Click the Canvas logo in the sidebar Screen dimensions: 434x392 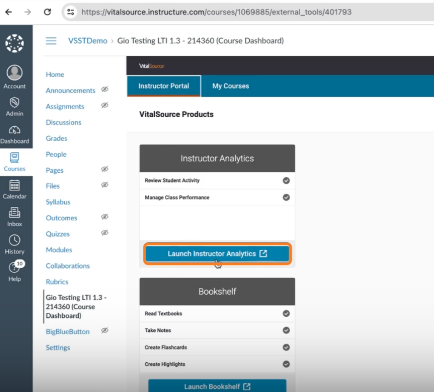click(x=15, y=43)
